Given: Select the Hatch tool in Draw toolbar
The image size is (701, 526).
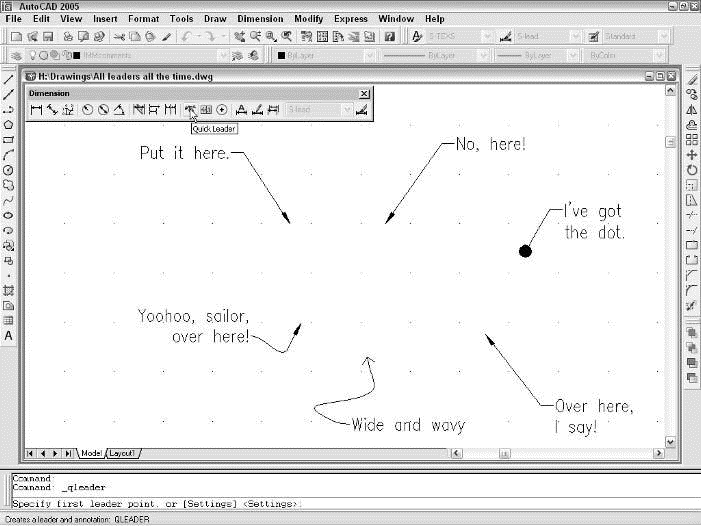Looking at the screenshot, I should (9, 291).
